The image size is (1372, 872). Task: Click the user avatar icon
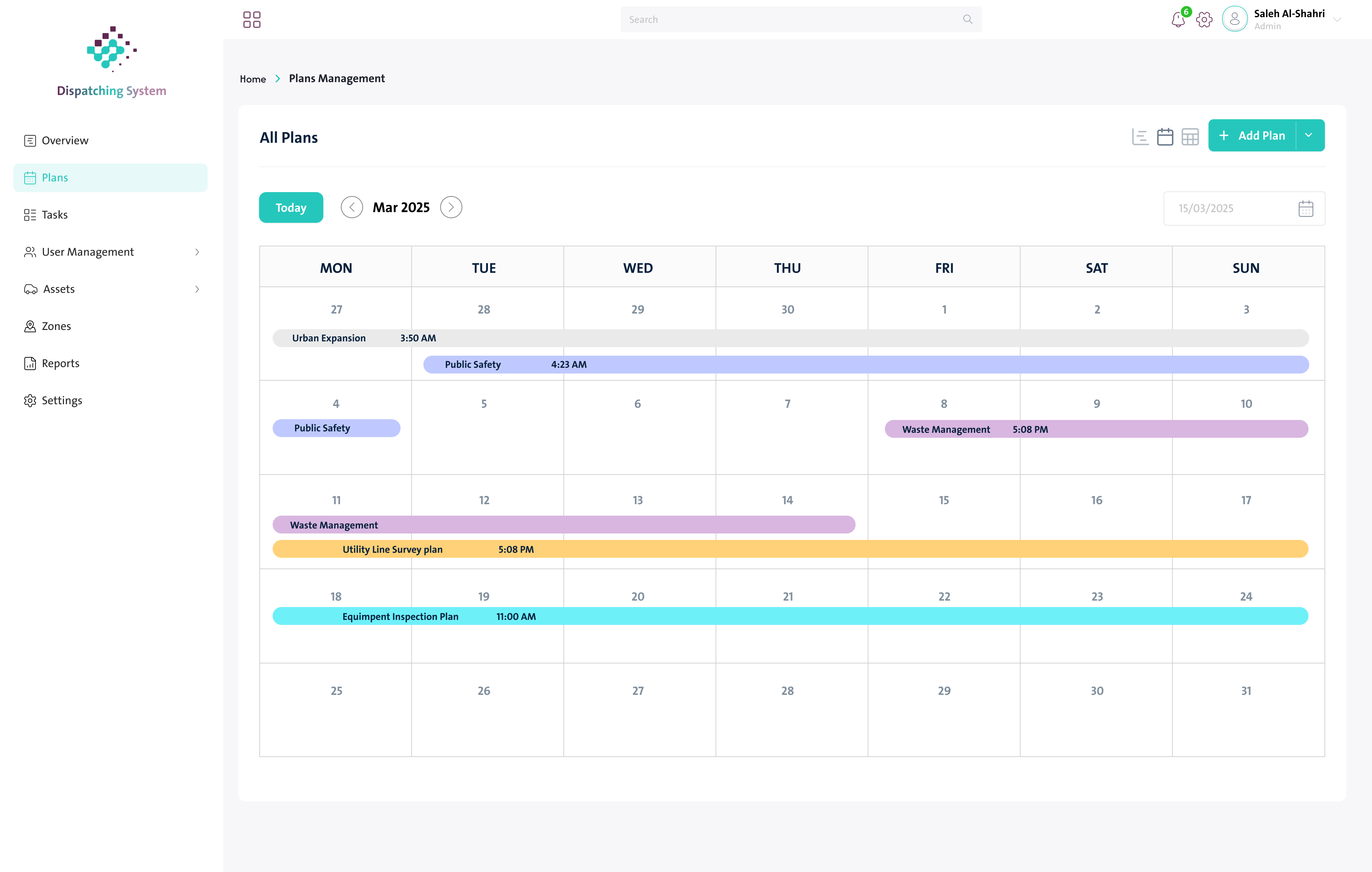1234,19
